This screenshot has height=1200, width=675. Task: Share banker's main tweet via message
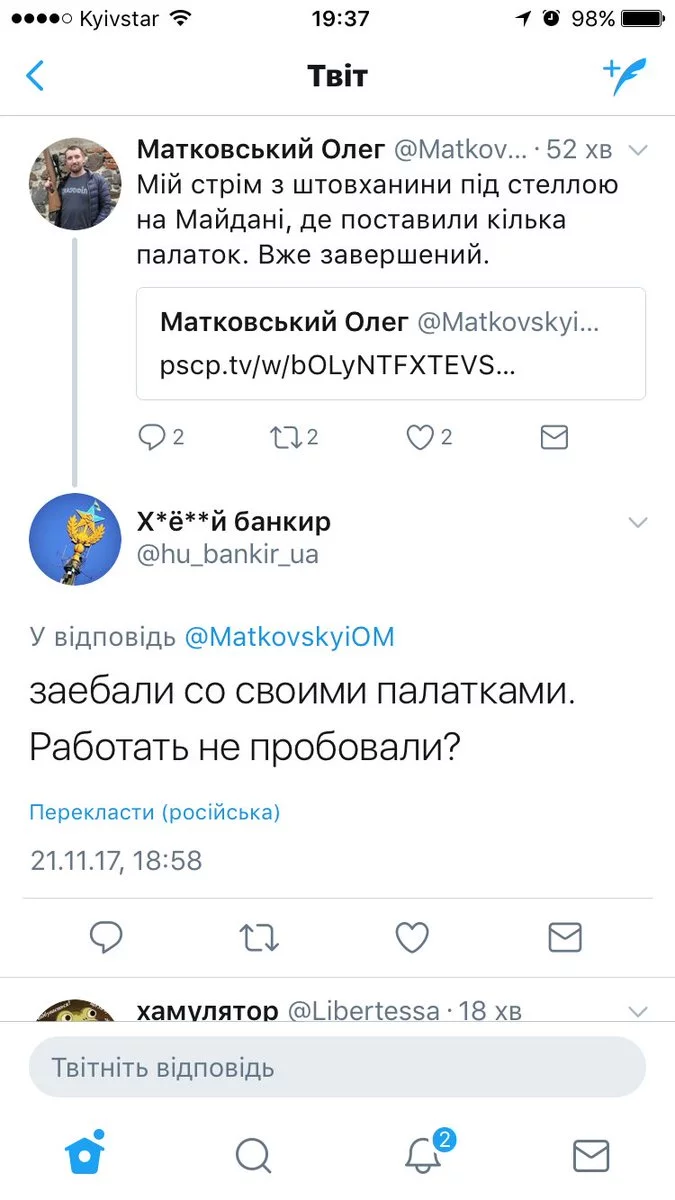pos(565,937)
